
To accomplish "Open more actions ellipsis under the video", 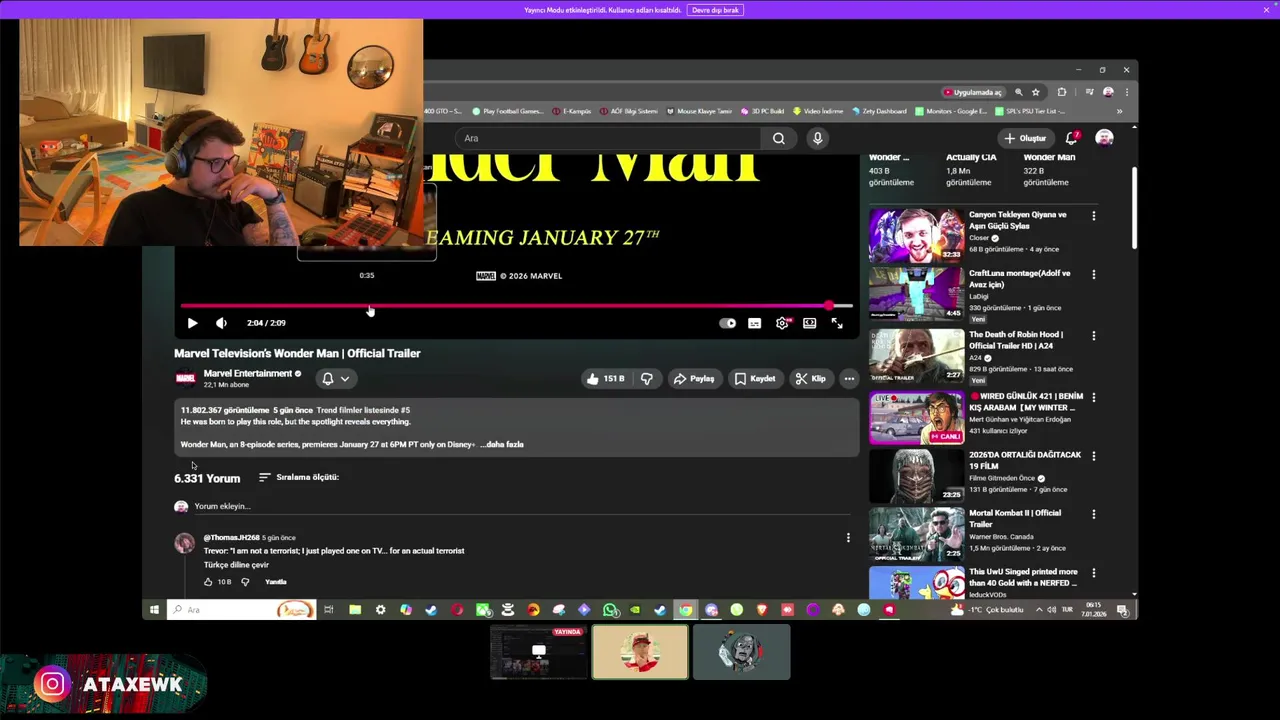I will (x=849, y=379).
